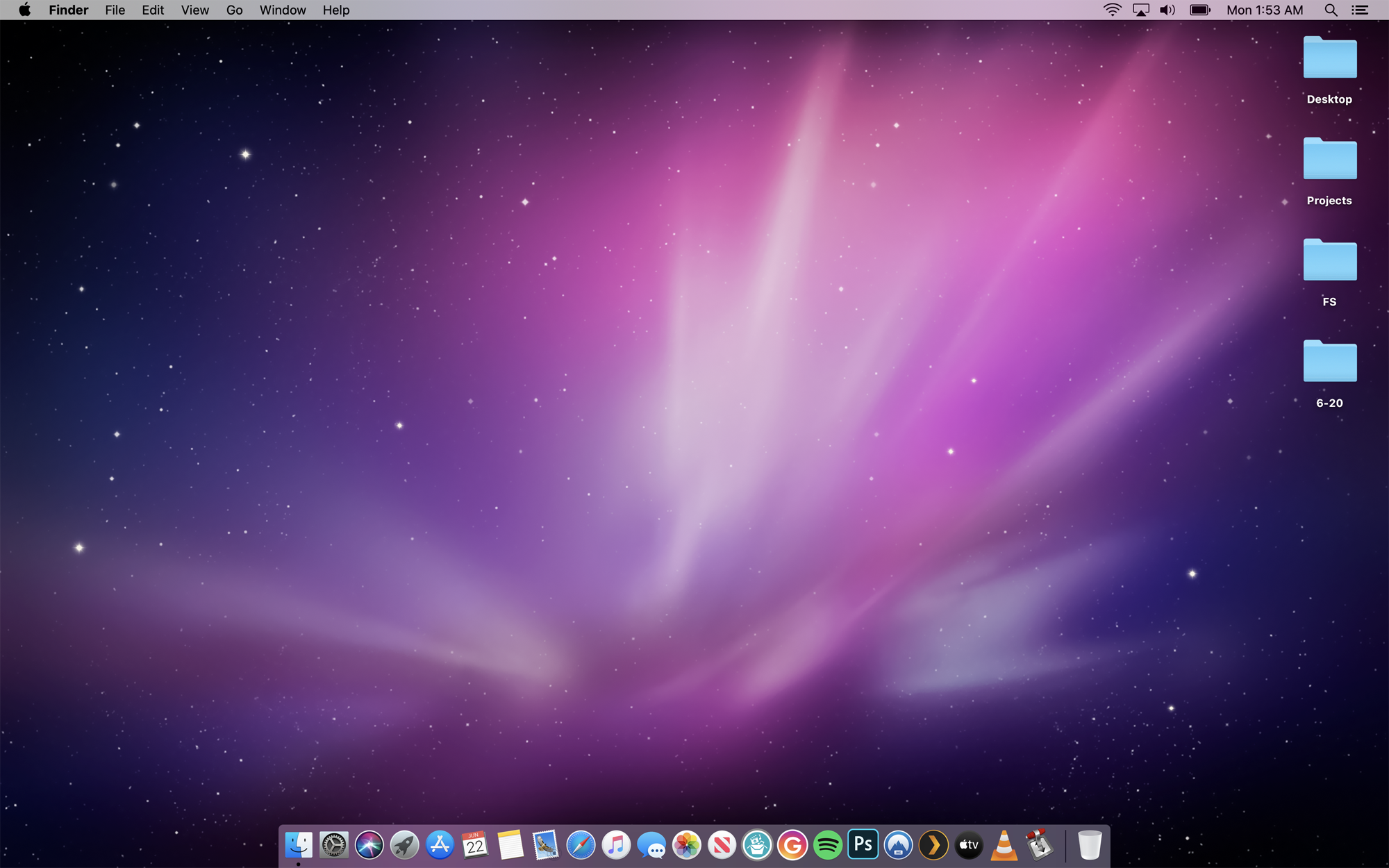
Task: Open the Wi-Fi status menu
Action: [1113, 10]
